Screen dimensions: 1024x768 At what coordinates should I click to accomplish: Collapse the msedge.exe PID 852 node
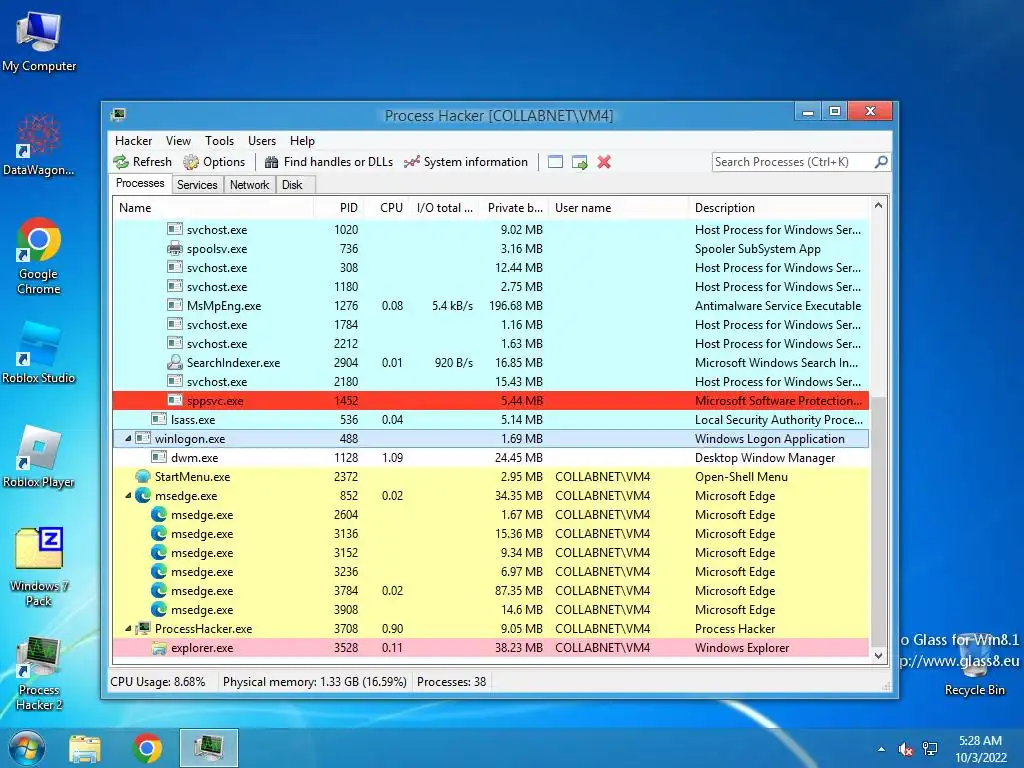pos(128,496)
